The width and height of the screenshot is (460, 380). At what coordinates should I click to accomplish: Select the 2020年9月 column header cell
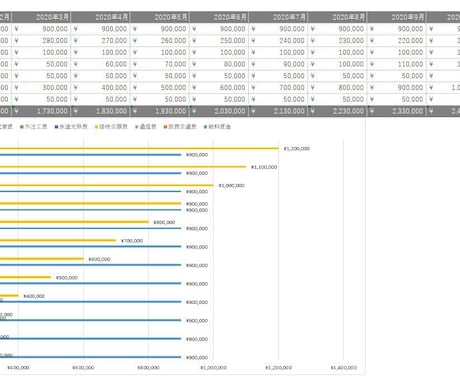point(397,17)
